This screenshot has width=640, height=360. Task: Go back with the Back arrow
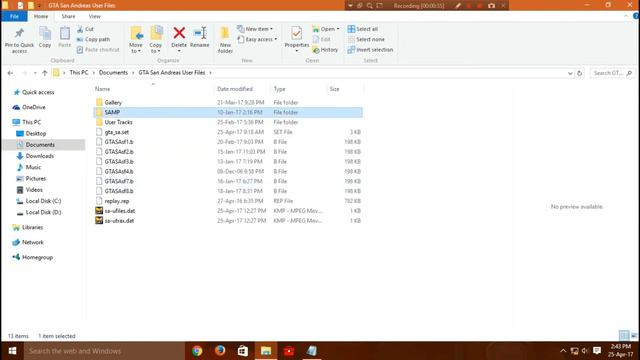tap(10, 73)
